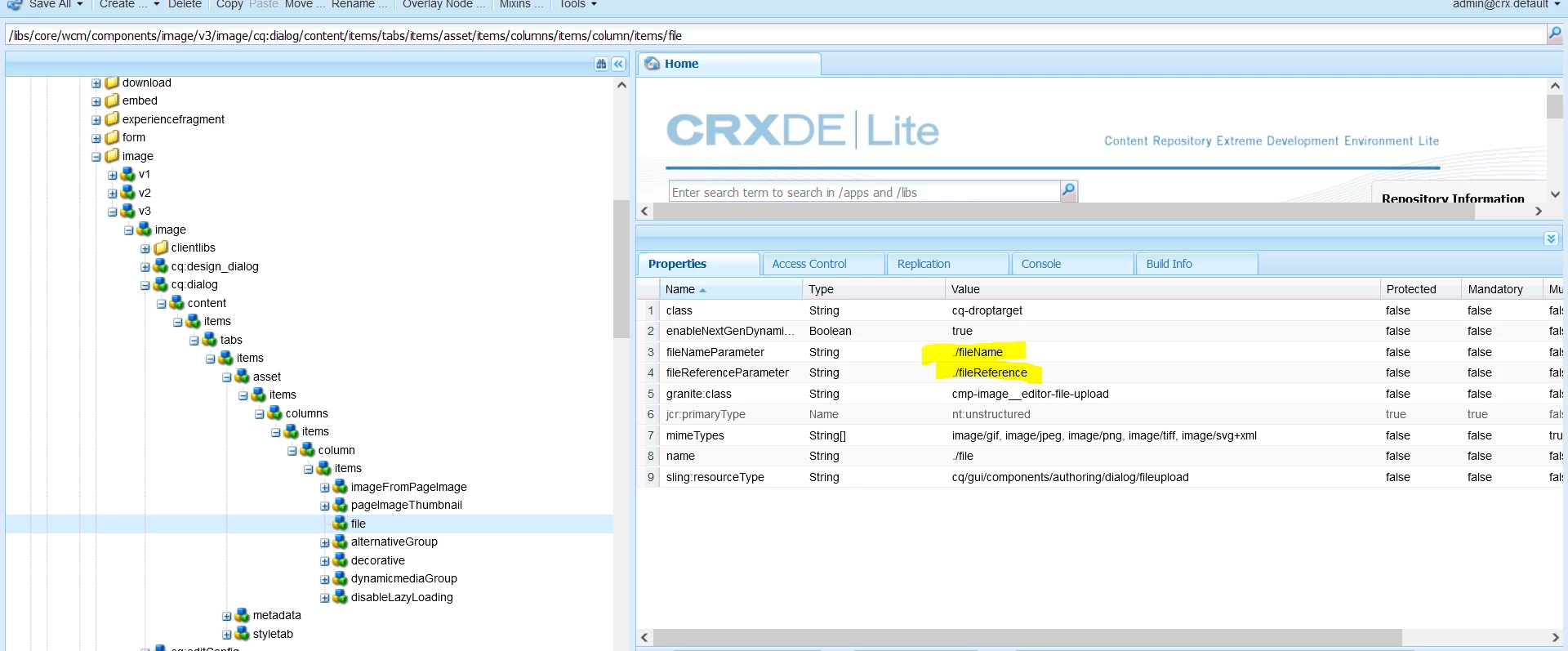Click the clientlibs folder icon
The height and width of the screenshot is (651, 1568).
[161, 247]
